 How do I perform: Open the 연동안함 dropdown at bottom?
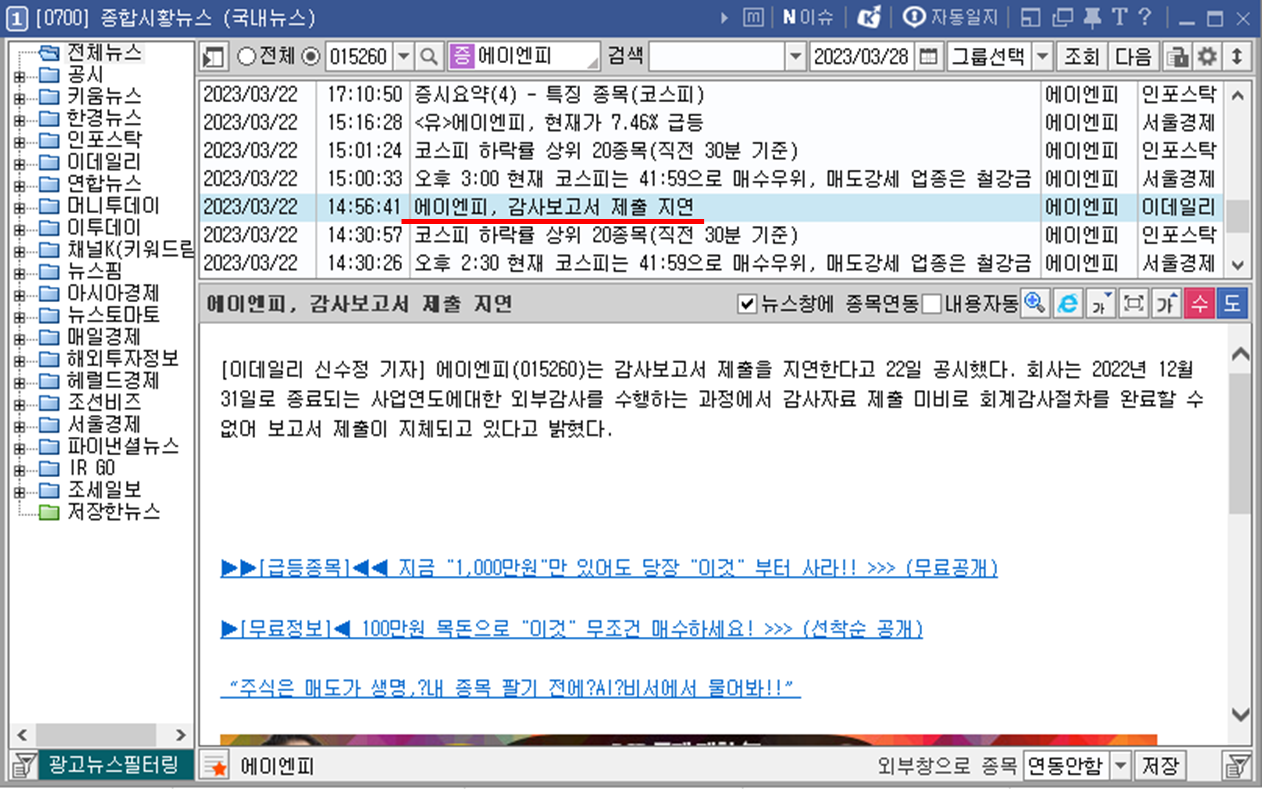pos(1121,766)
